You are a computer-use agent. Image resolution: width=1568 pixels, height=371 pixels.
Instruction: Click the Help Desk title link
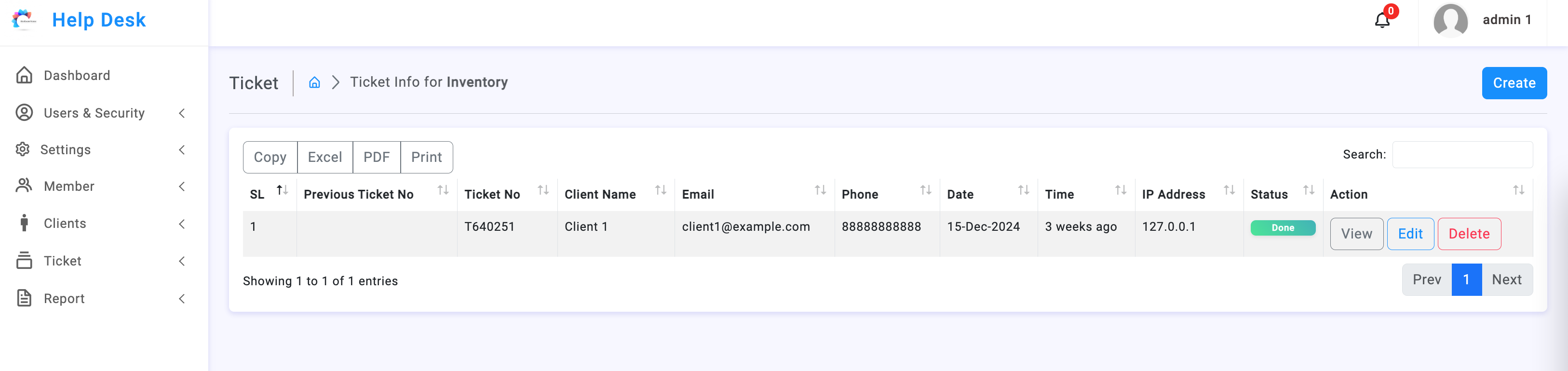coord(99,20)
